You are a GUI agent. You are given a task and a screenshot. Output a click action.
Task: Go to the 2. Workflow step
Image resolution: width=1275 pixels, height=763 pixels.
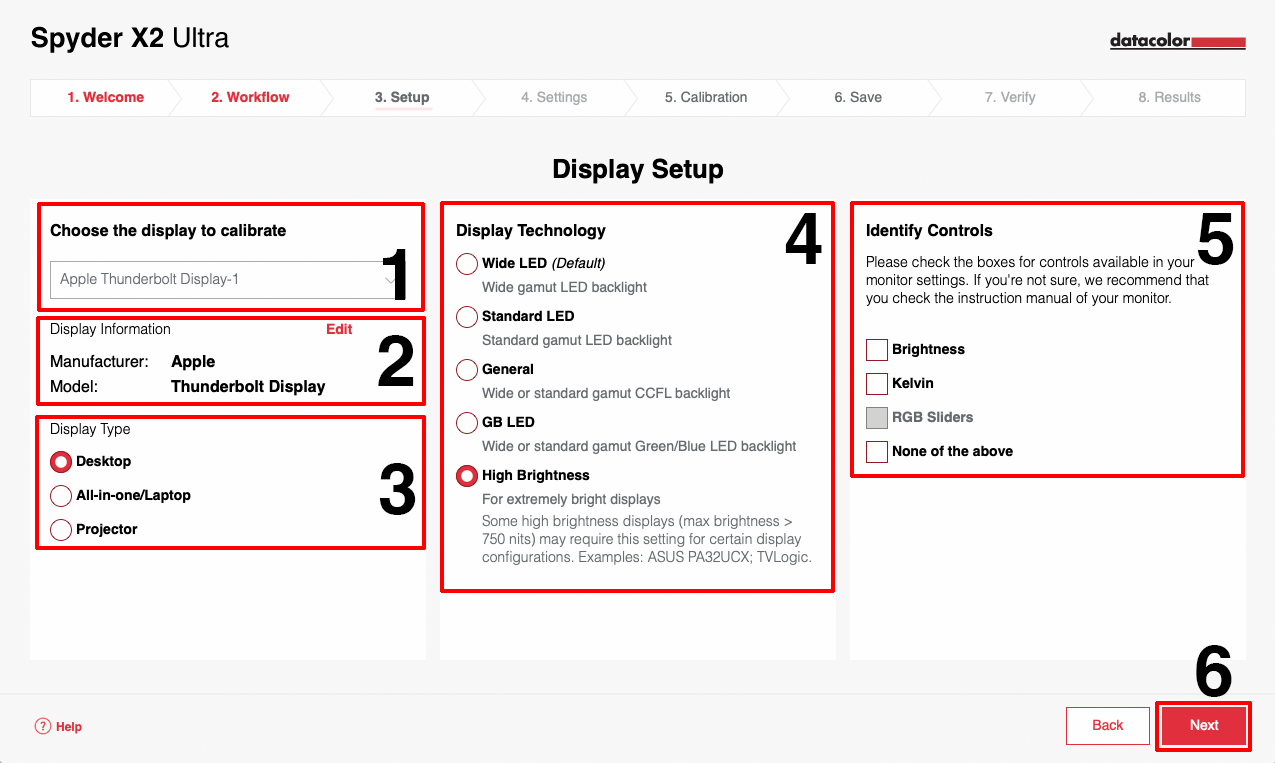point(250,97)
